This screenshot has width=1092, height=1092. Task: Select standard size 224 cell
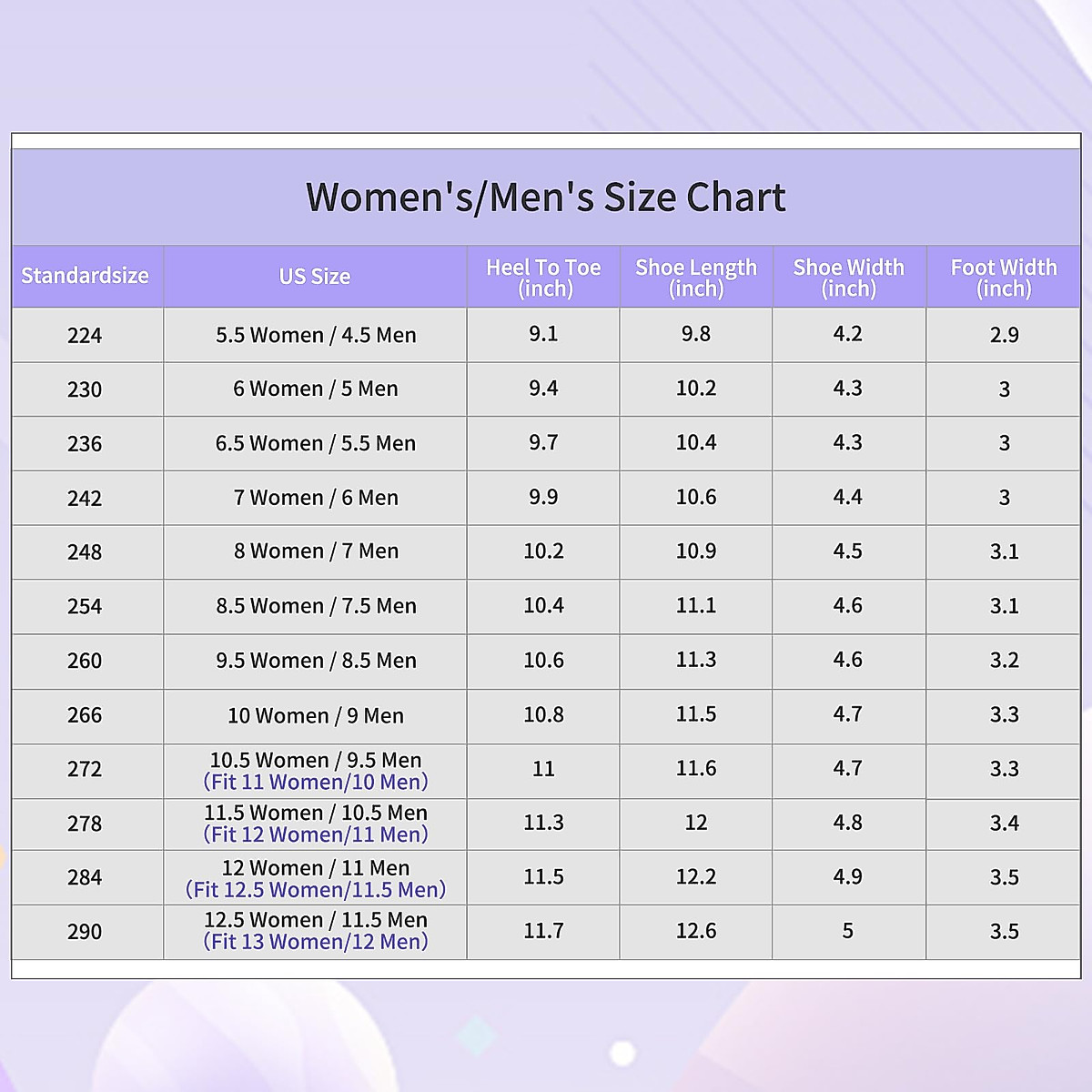[85, 336]
